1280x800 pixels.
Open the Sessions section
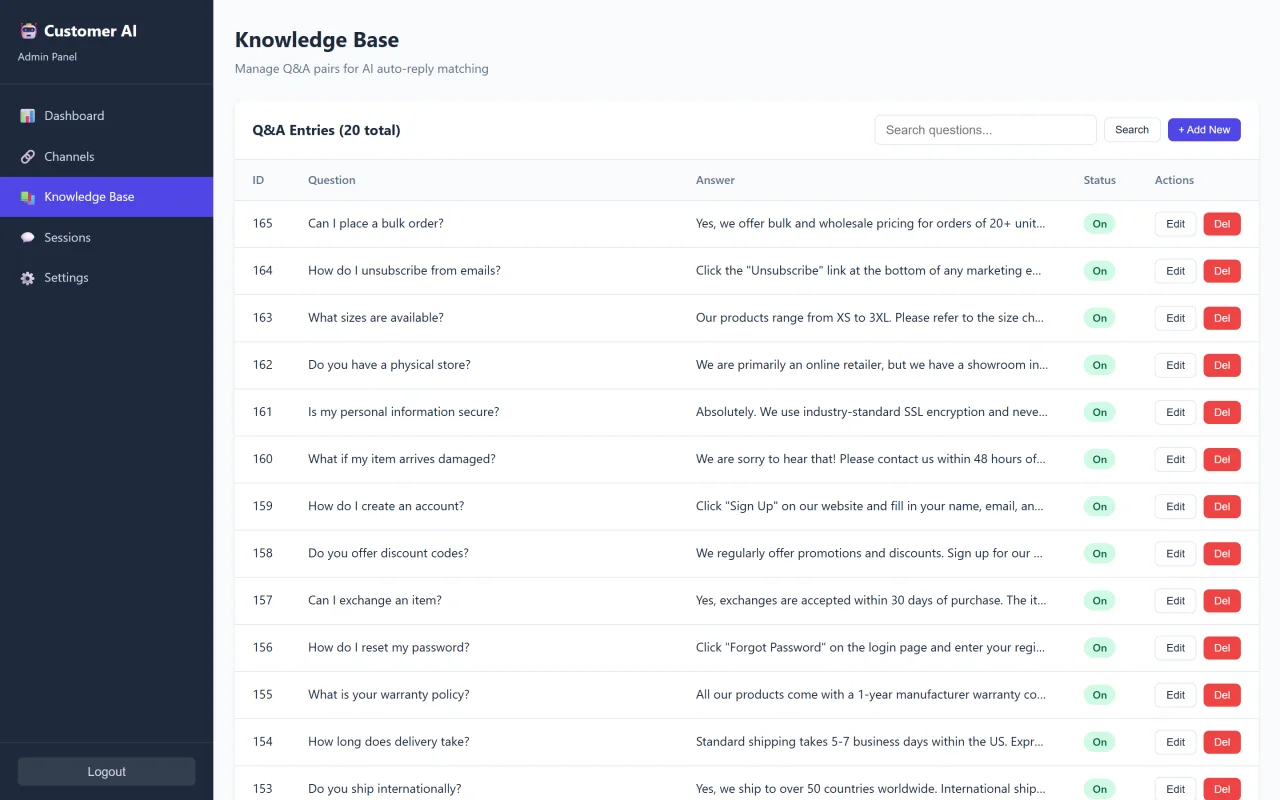(x=106, y=238)
